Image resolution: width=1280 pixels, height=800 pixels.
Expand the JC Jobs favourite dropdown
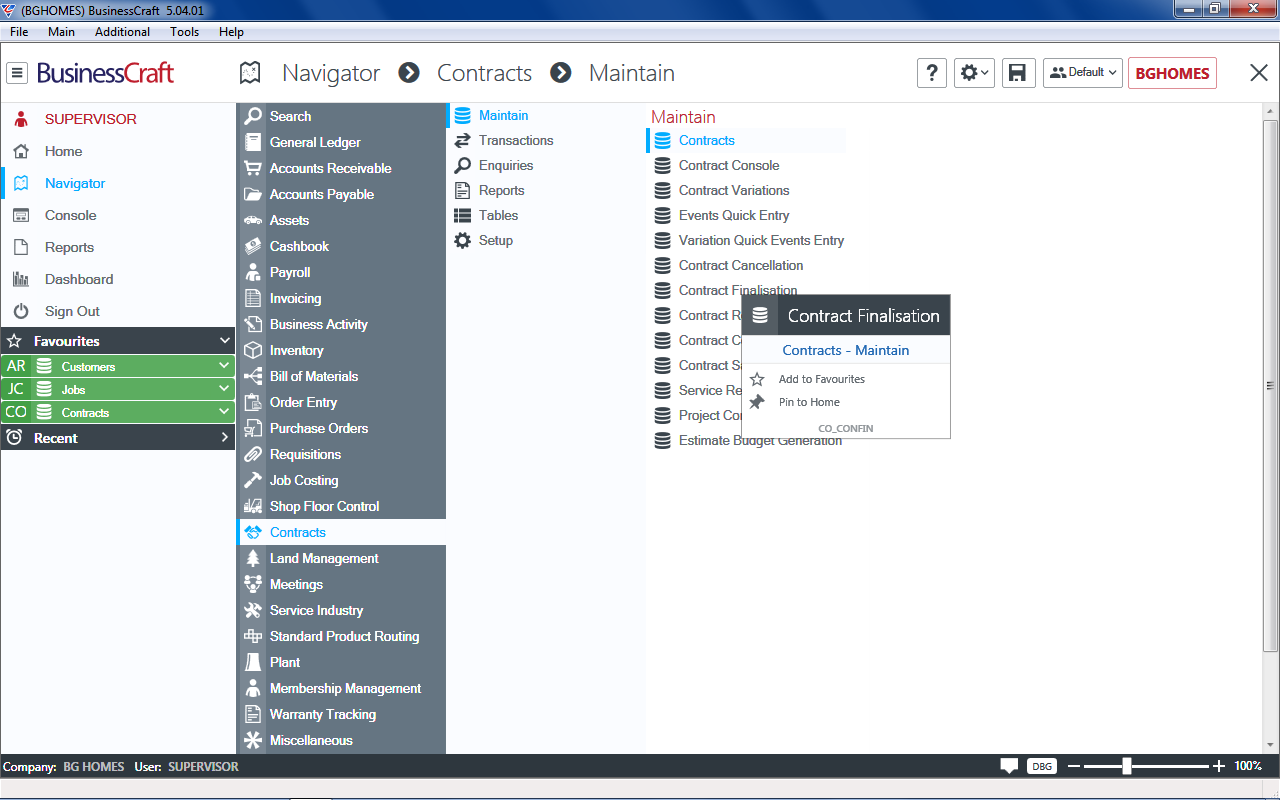tap(224, 389)
